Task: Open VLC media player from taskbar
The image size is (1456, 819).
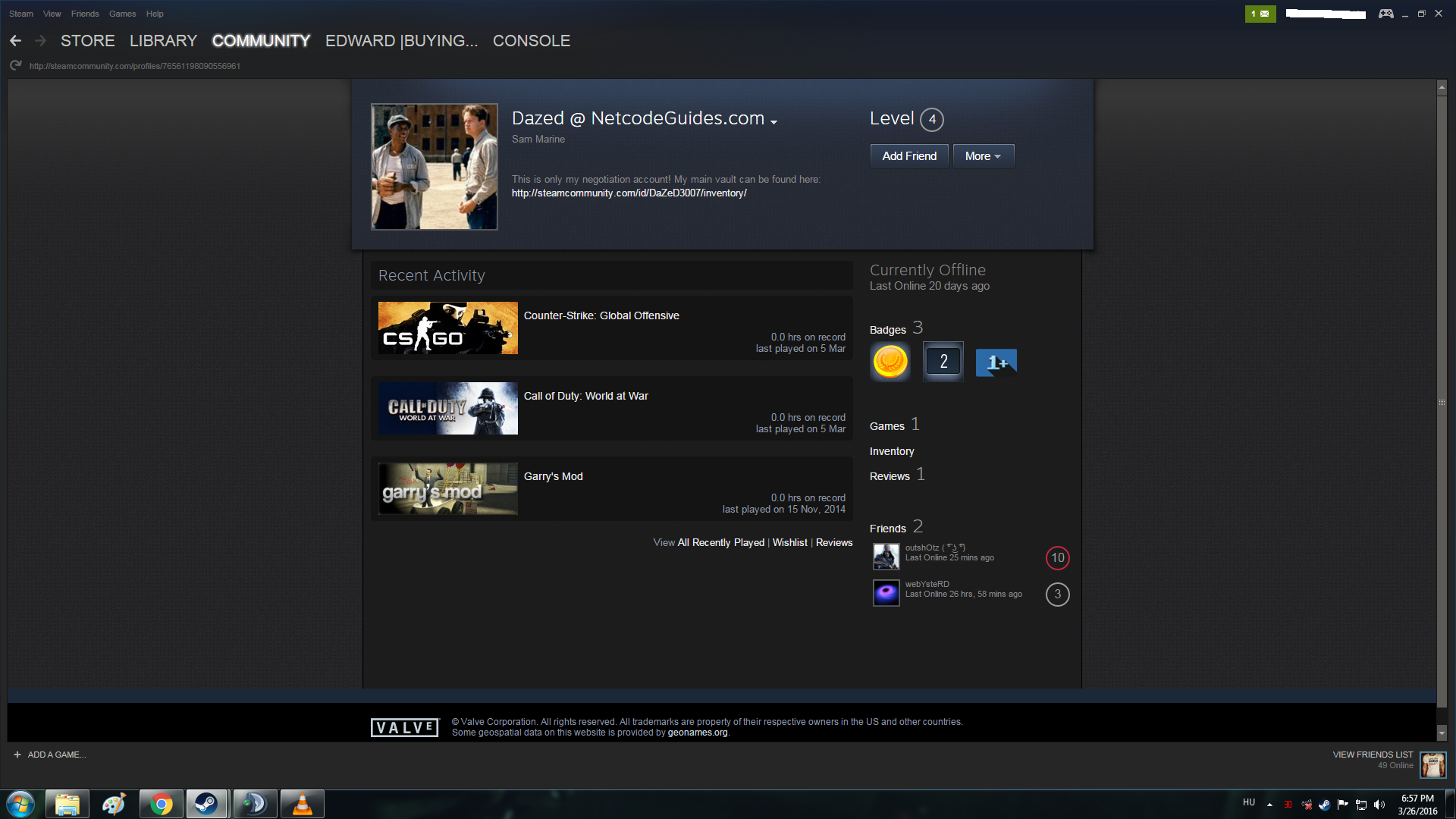Action: click(x=302, y=804)
